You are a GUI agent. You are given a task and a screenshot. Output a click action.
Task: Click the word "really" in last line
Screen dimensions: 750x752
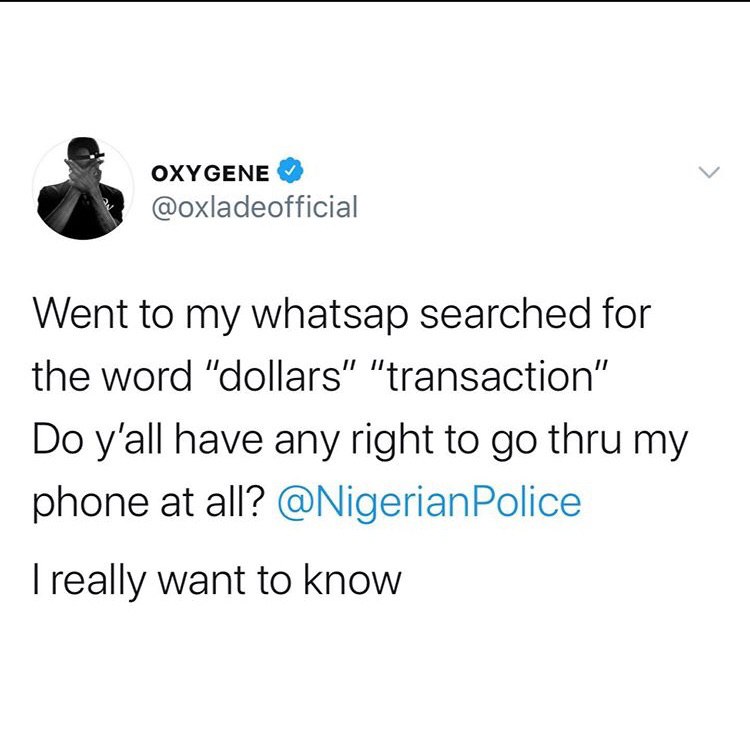[x=97, y=582]
